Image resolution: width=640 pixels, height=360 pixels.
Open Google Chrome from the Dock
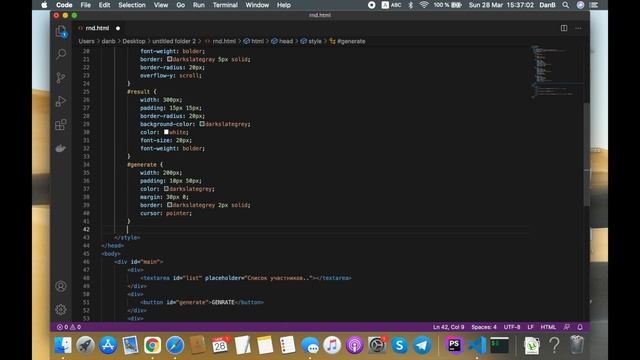coord(152,345)
